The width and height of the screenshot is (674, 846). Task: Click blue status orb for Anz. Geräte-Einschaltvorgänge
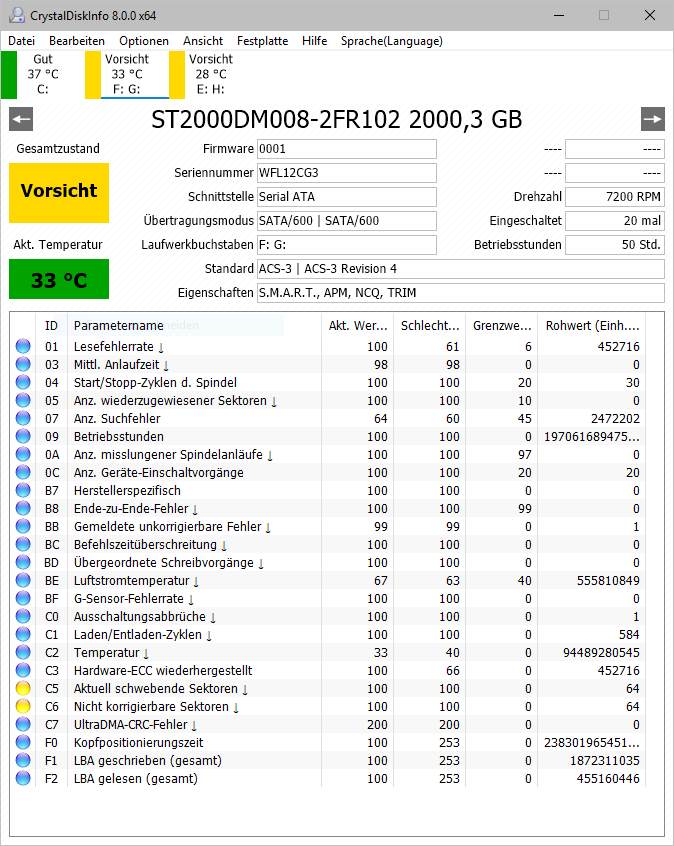pos(23,473)
